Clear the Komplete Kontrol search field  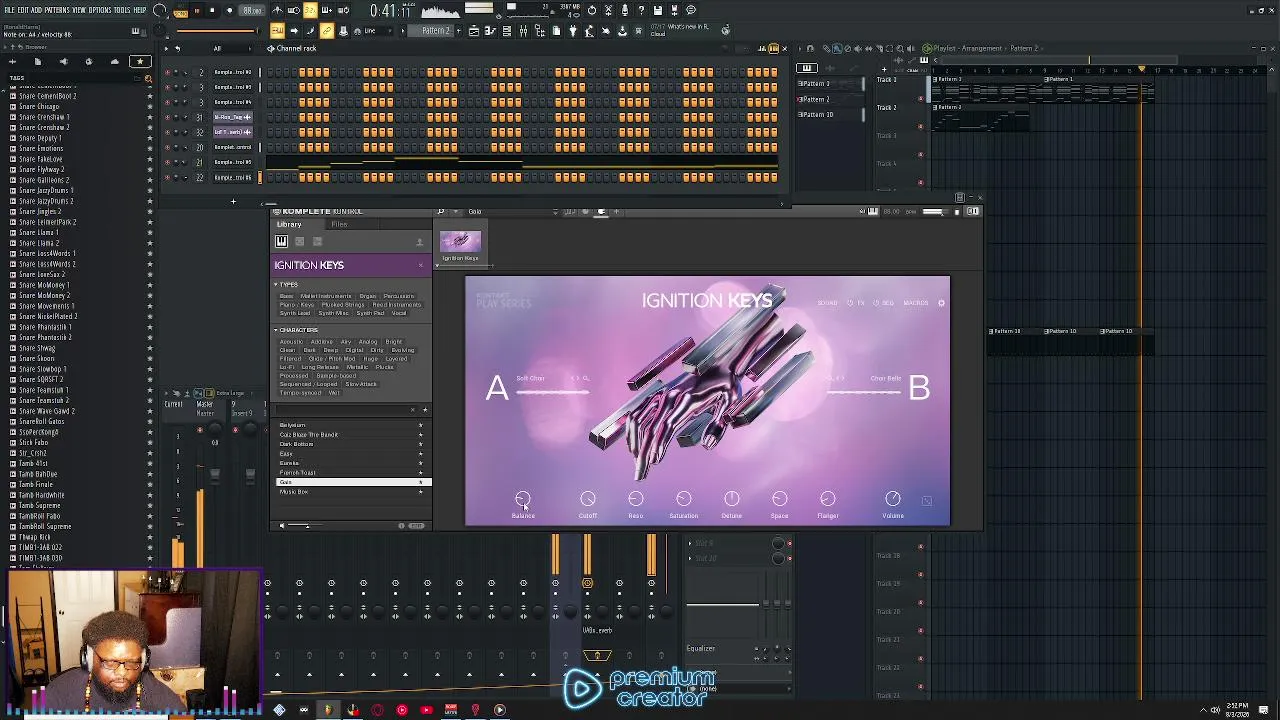click(x=413, y=410)
